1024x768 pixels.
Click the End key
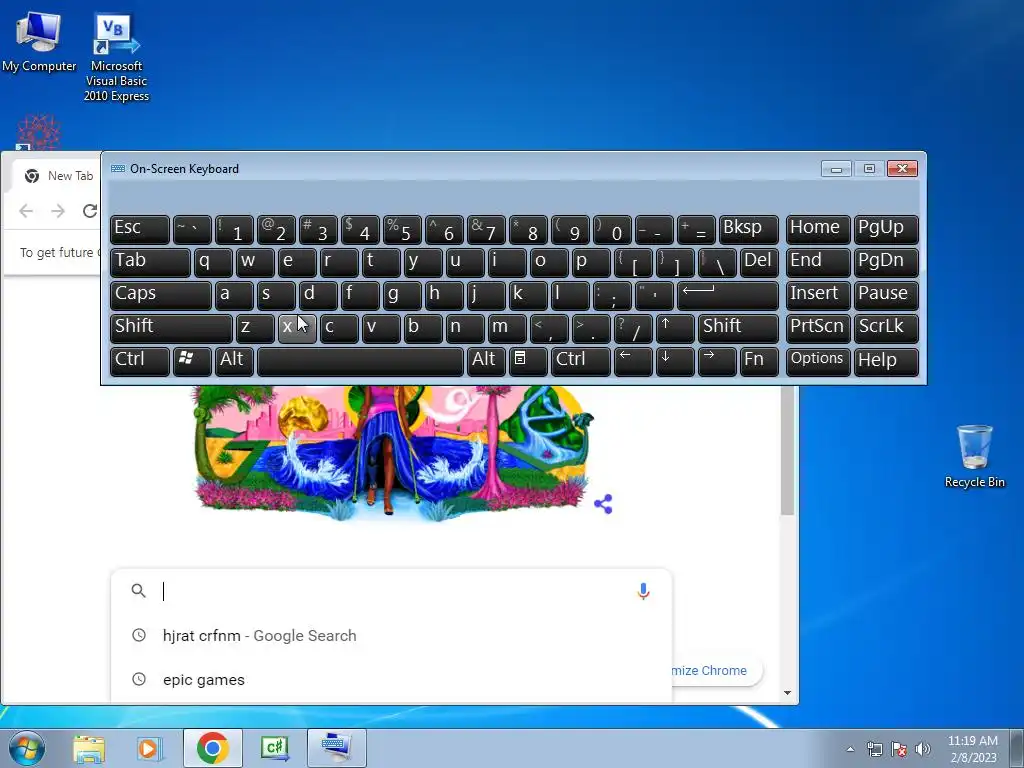[818, 262]
